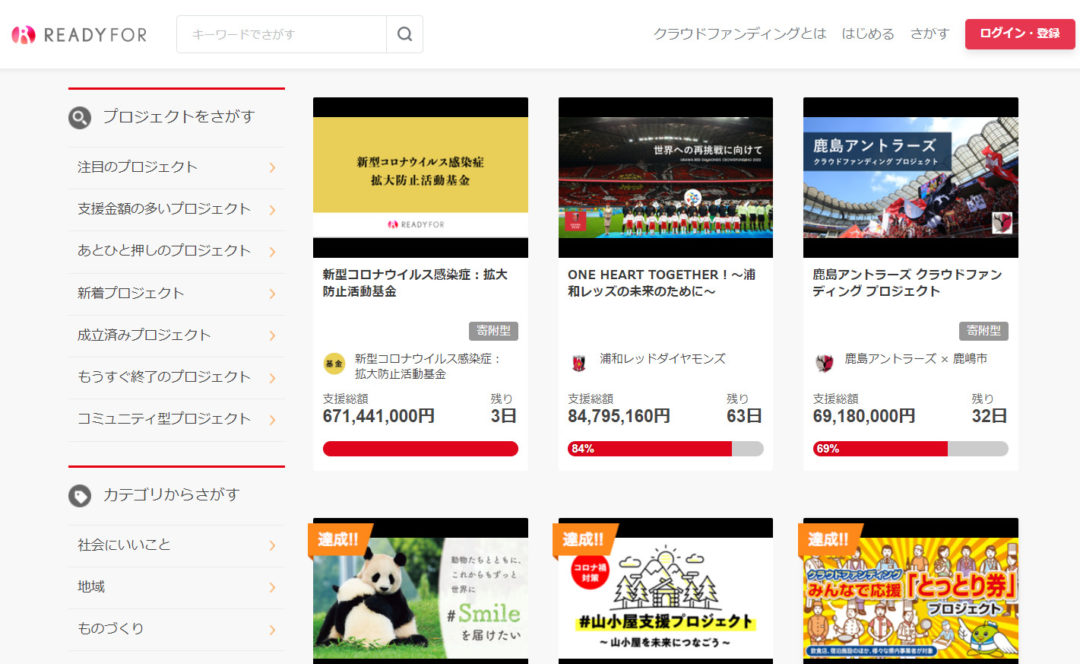
Task: Open さがす in top navigation
Action: coord(930,34)
